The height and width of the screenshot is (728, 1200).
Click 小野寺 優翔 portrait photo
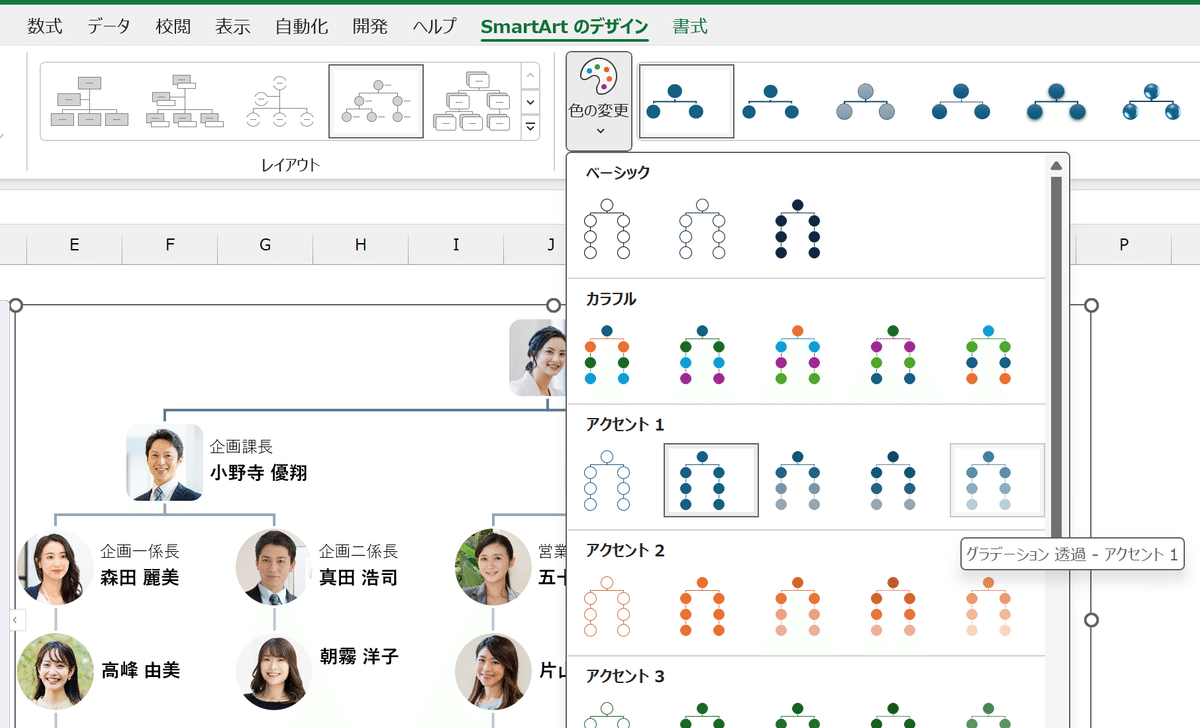[165, 463]
